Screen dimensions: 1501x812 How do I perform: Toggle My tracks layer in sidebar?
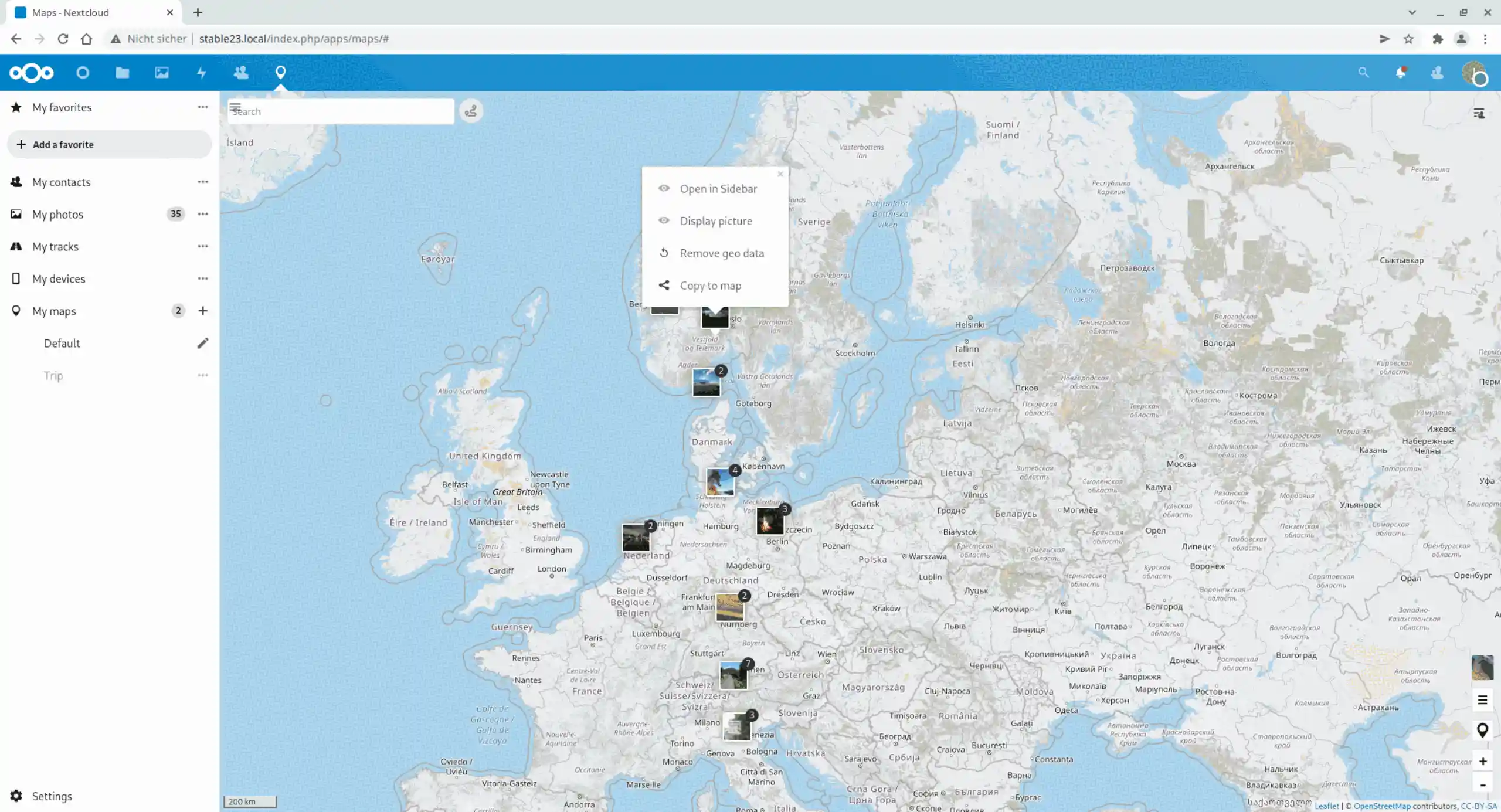tap(55, 246)
